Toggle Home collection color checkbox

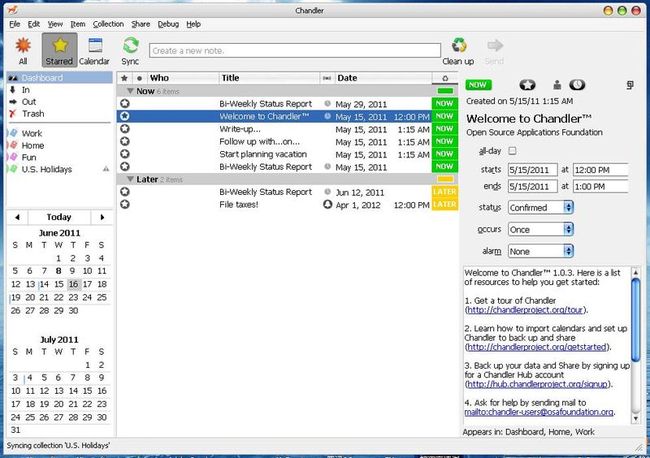[x=13, y=145]
